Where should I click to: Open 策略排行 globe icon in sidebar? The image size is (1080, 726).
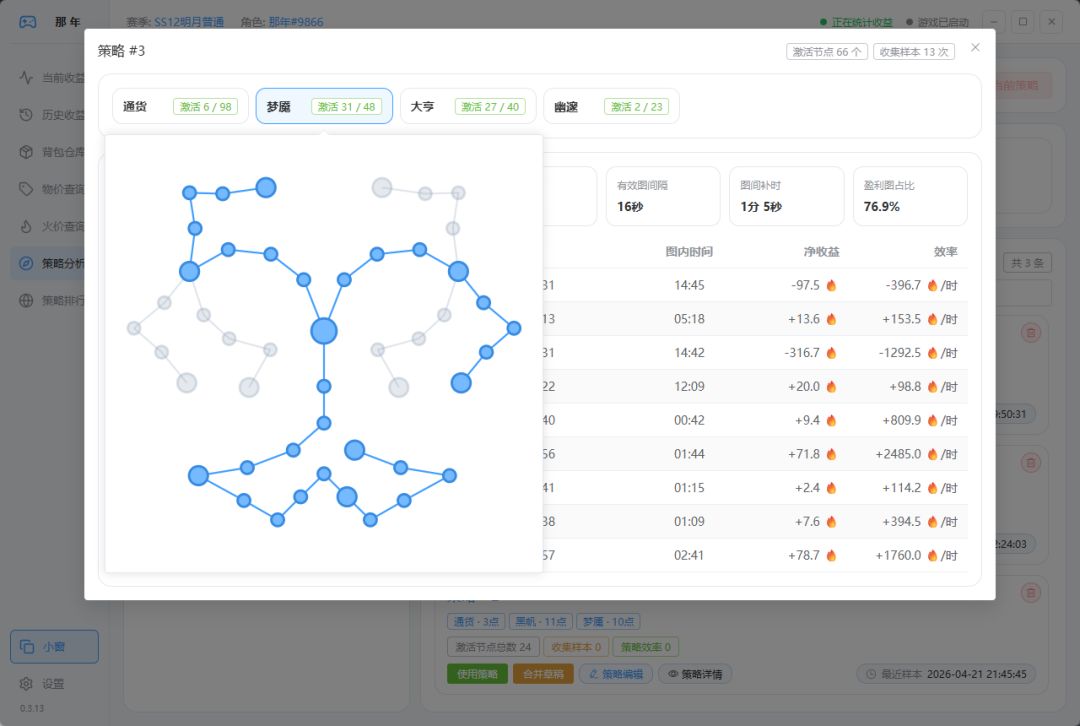pos(27,300)
